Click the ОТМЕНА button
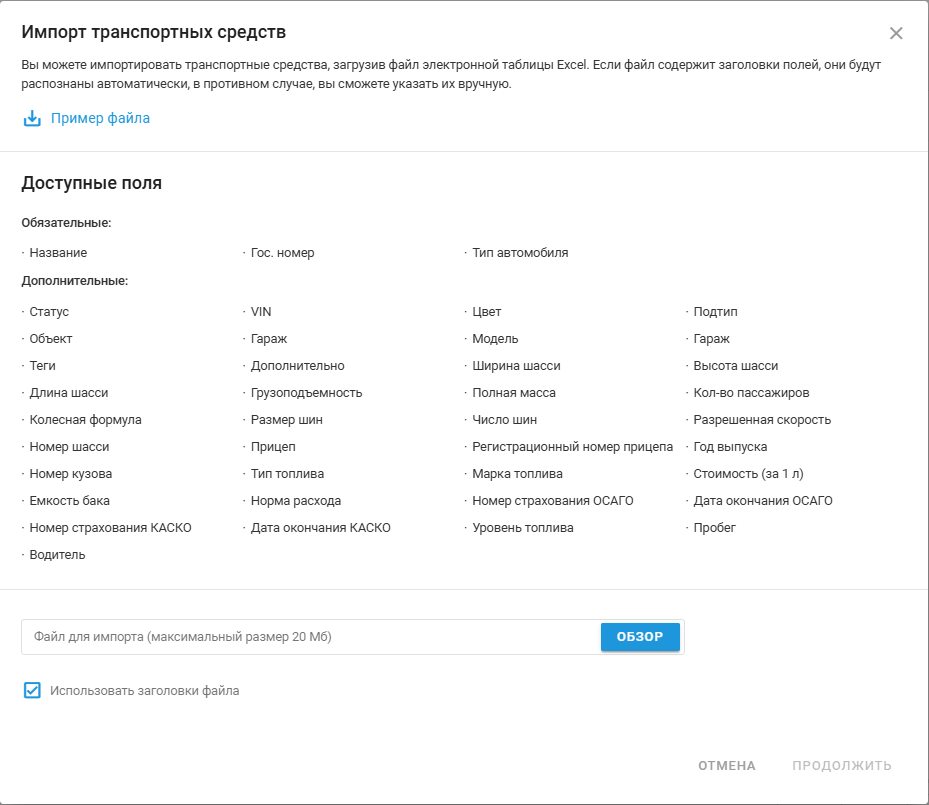 pyautogui.click(x=726, y=765)
